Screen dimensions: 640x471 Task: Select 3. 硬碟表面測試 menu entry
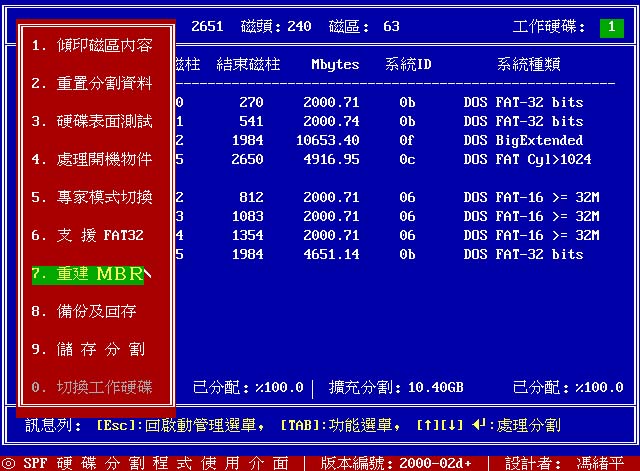92,121
